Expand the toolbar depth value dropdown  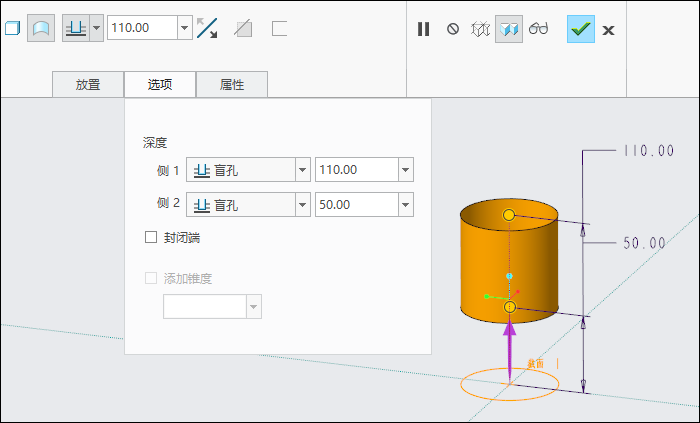184,28
